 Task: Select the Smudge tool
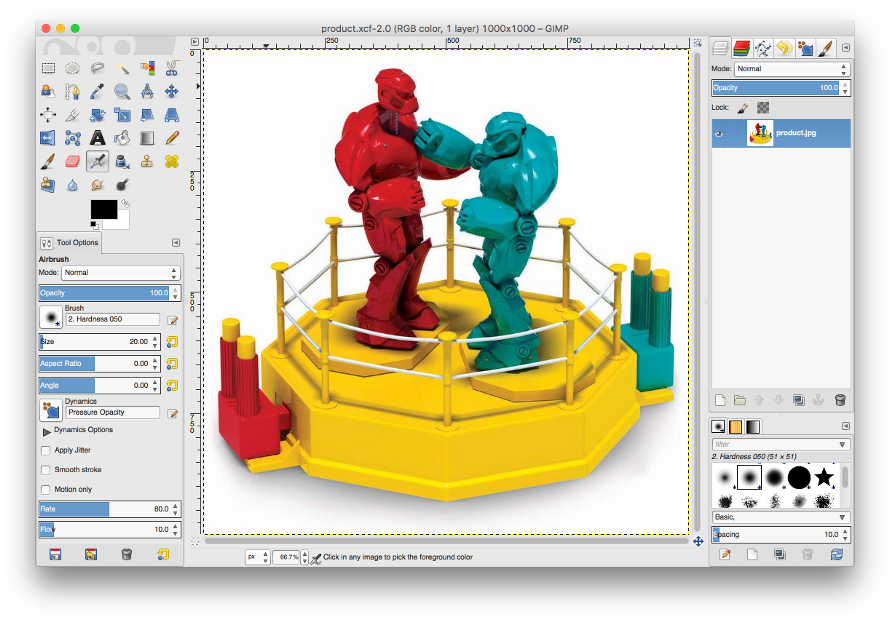(95, 184)
